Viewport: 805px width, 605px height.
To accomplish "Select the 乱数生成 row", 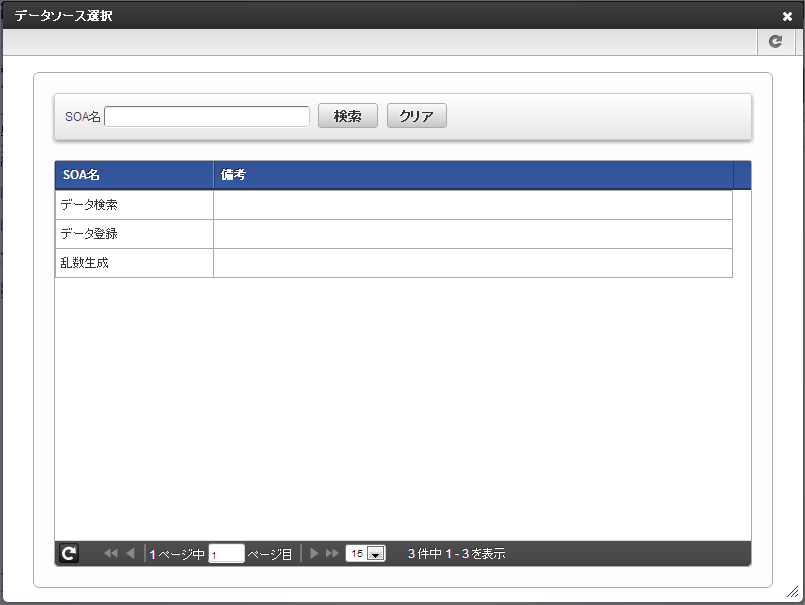I will [x=394, y=263].
